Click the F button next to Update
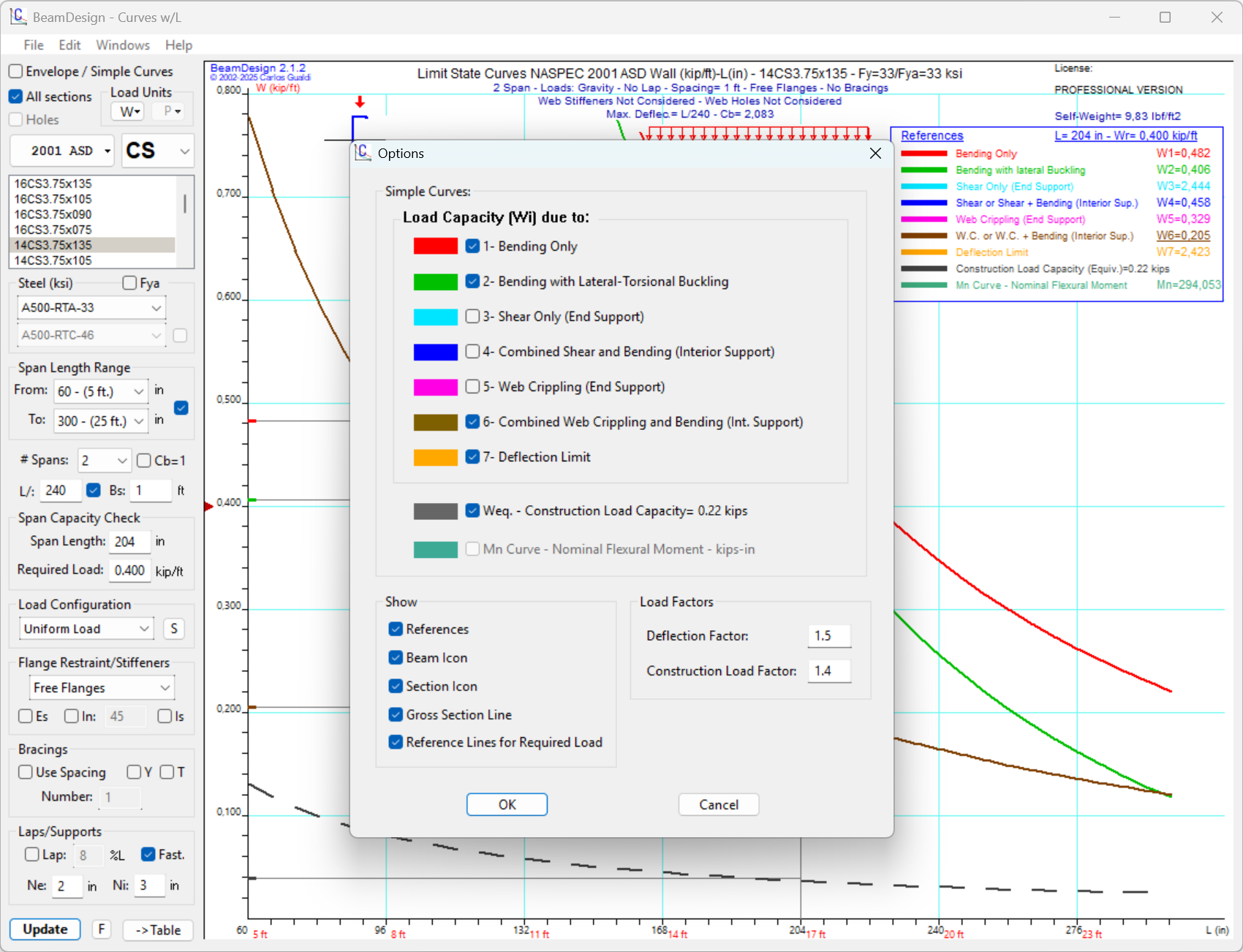The height and width of the screenshot is (952, 1243). [x=102, y=929]
